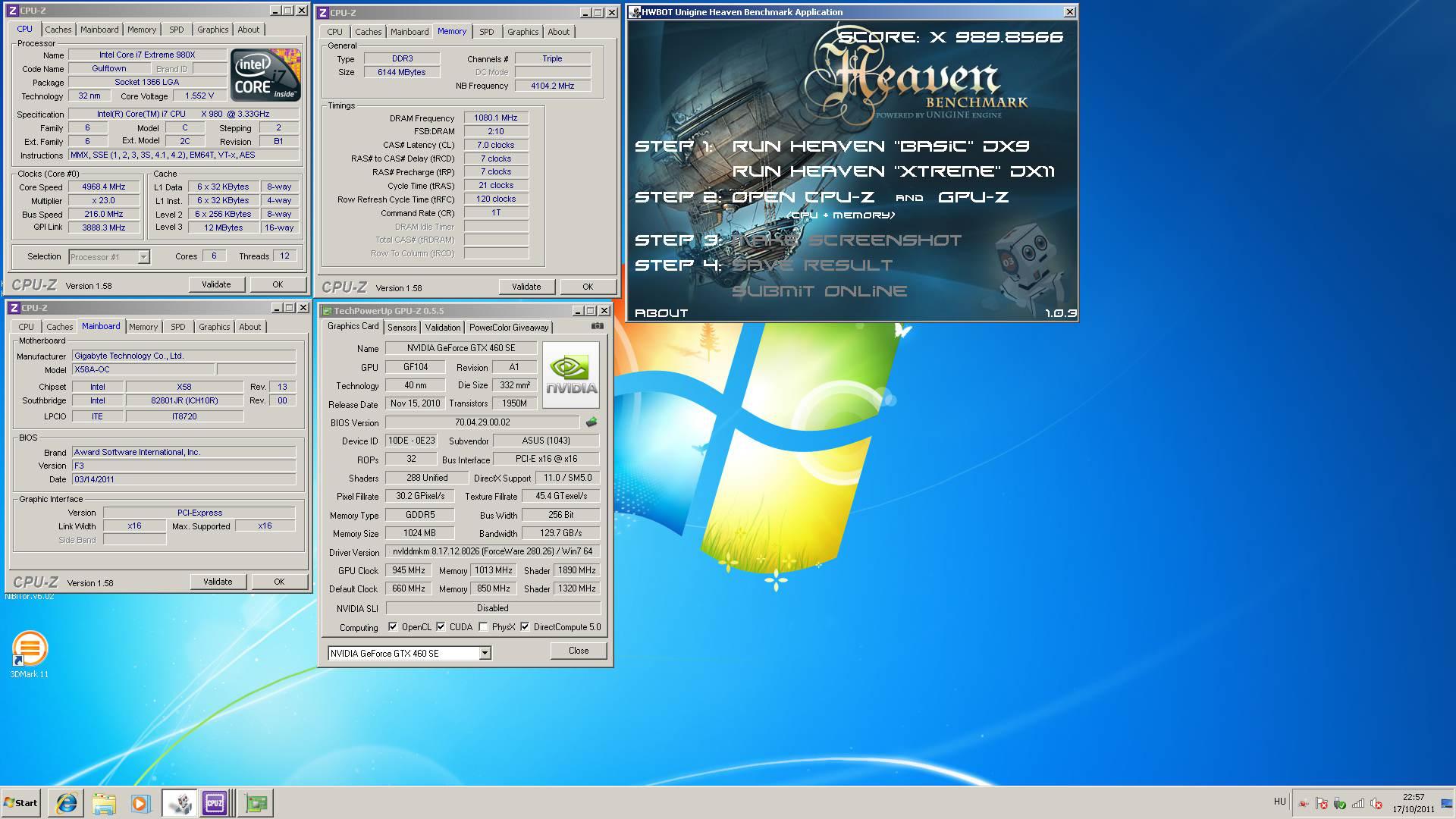
Task: Open the NVIDIA GeForce GTX 460 SE dropdown
Action: 485,653
